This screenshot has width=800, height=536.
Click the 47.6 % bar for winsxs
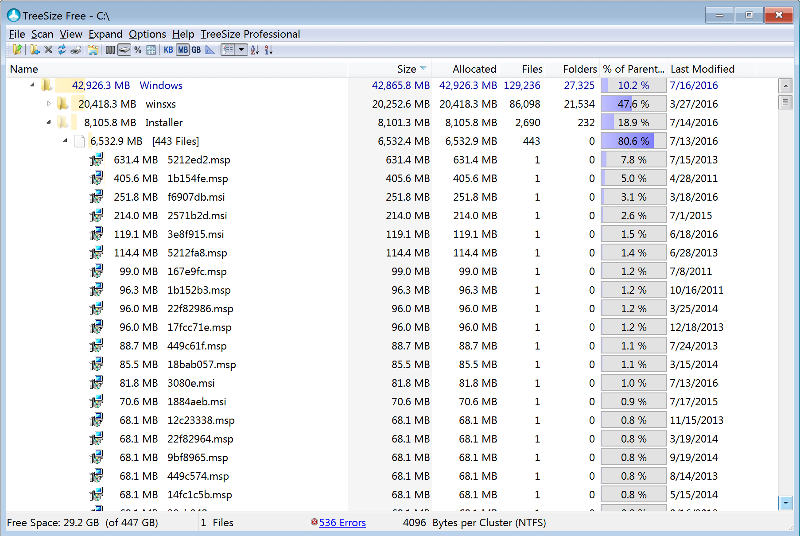click(x=633, y=104)
